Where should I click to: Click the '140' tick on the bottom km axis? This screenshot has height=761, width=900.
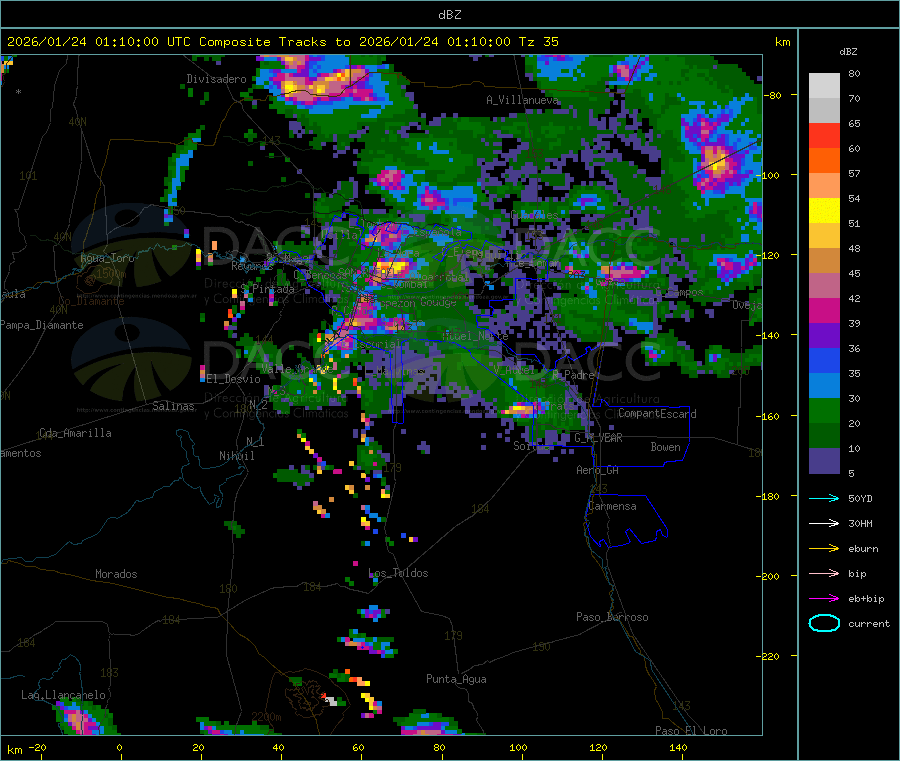click(x=678, y=747)
